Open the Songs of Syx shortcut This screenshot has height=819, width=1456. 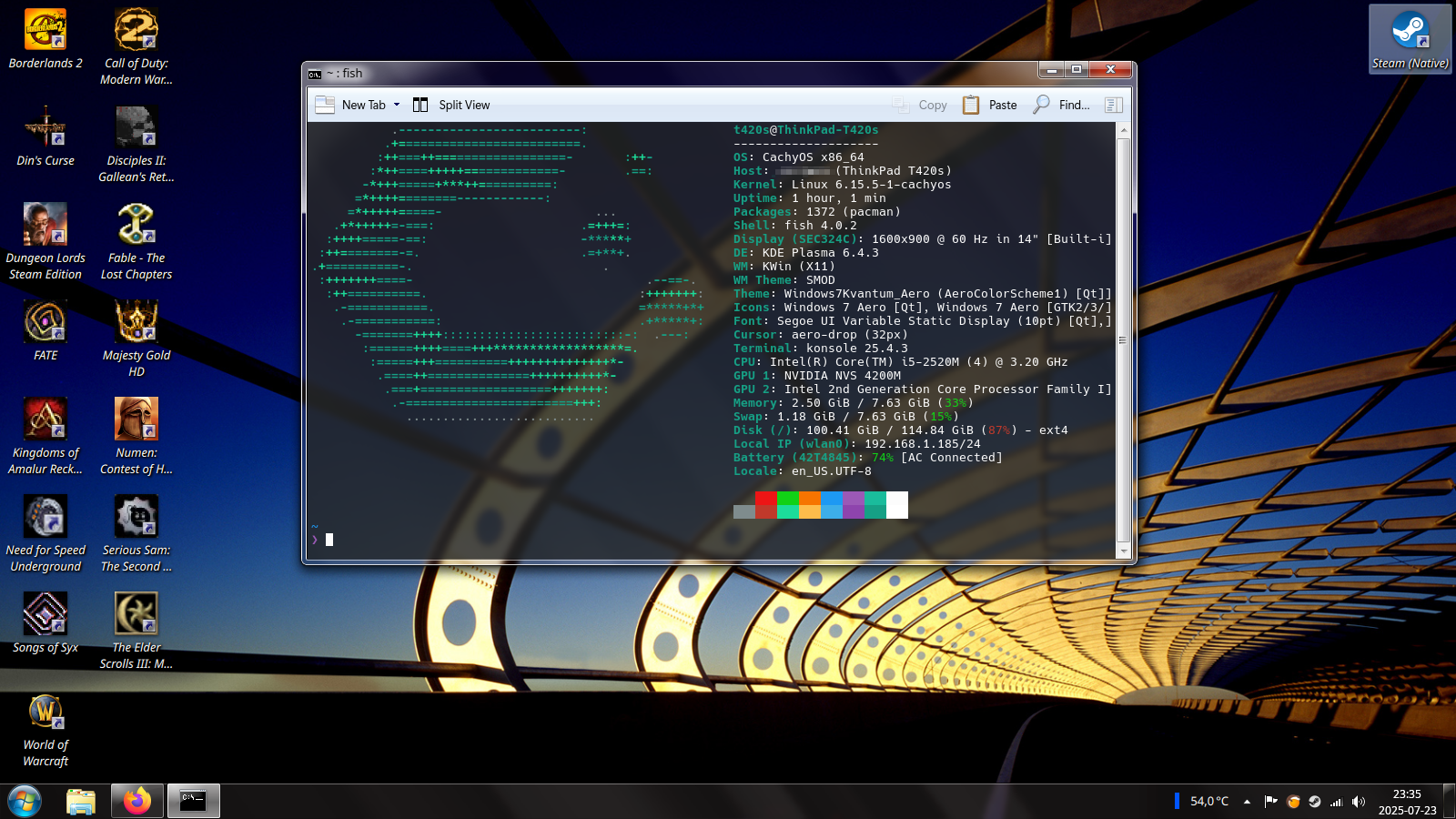45,623
